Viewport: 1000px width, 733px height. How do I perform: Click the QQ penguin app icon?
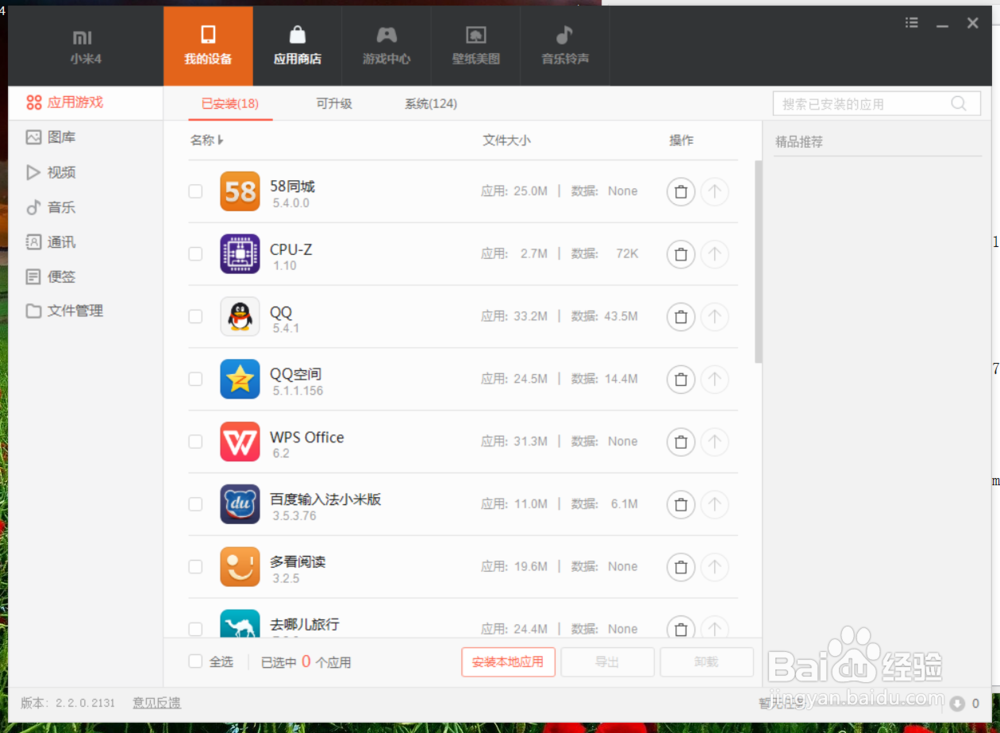pos(240,316)
